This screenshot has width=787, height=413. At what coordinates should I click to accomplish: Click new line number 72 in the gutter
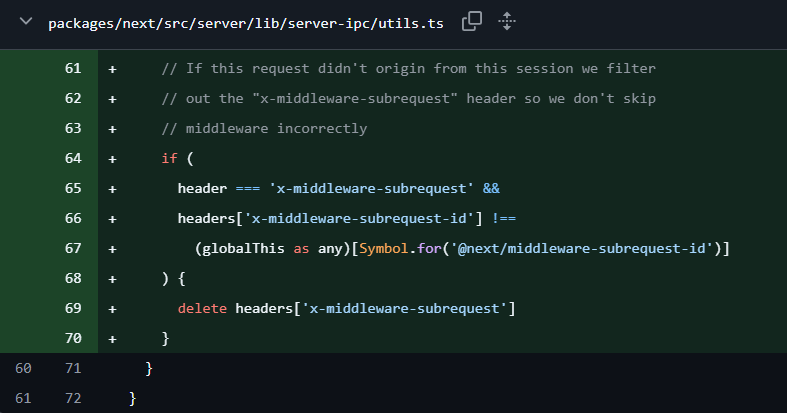pyautogui.click(x=72, y=398)
